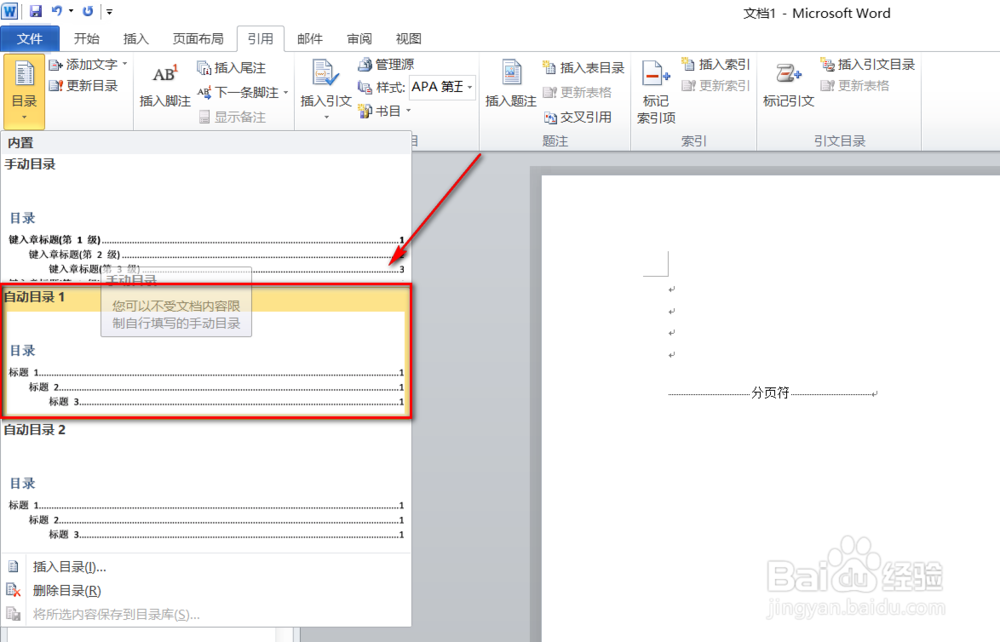Click 插入题注 insert caption button
The width and height of the screenshot is (1000, 642).
pos(511,84)
